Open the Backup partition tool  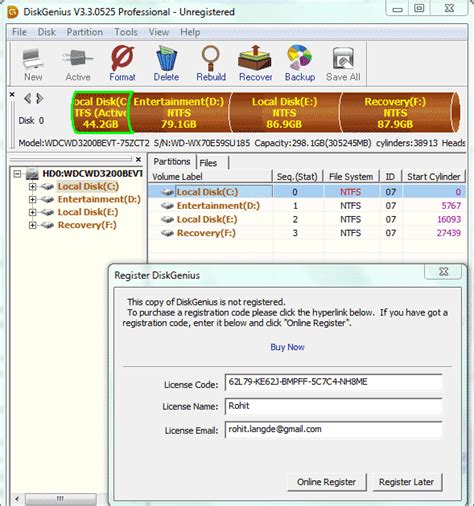[x=300, y=64]
